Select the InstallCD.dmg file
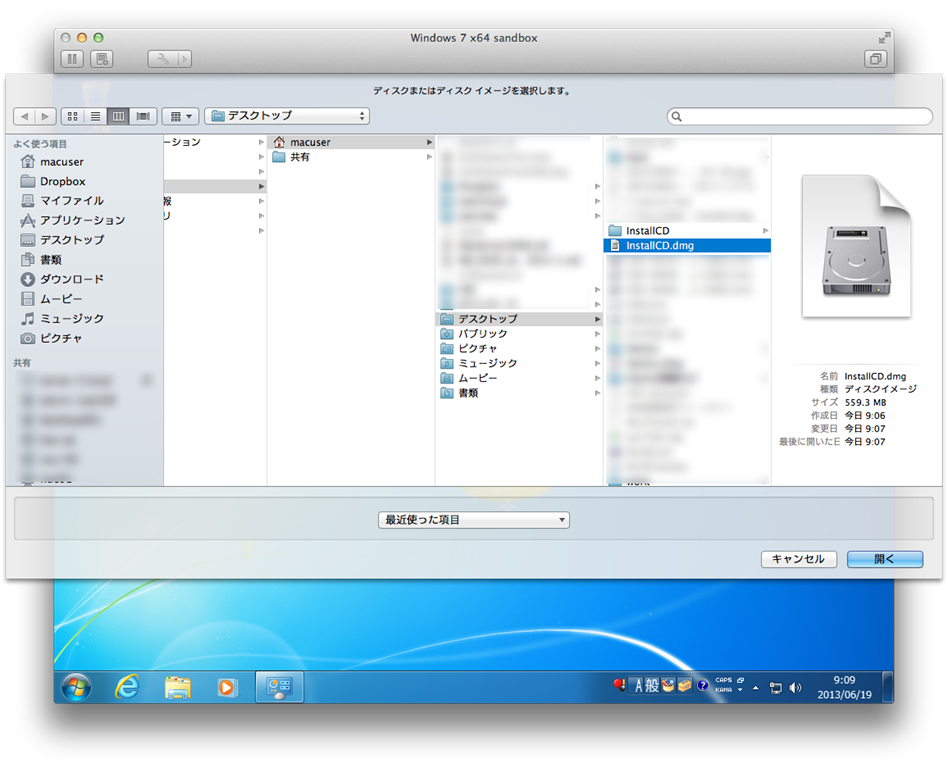The width and height of the screenshot is (948, 768). (x=687, y=246)
